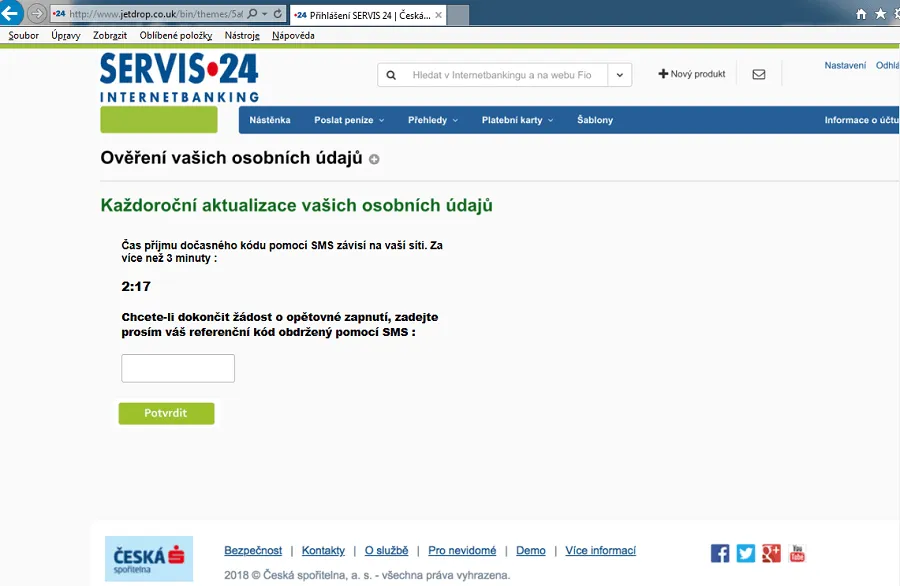The width and height of the screenshot is (900, 586).
Task: Expand the Platební karty navigation dropdown
Action: coord(517,120)
